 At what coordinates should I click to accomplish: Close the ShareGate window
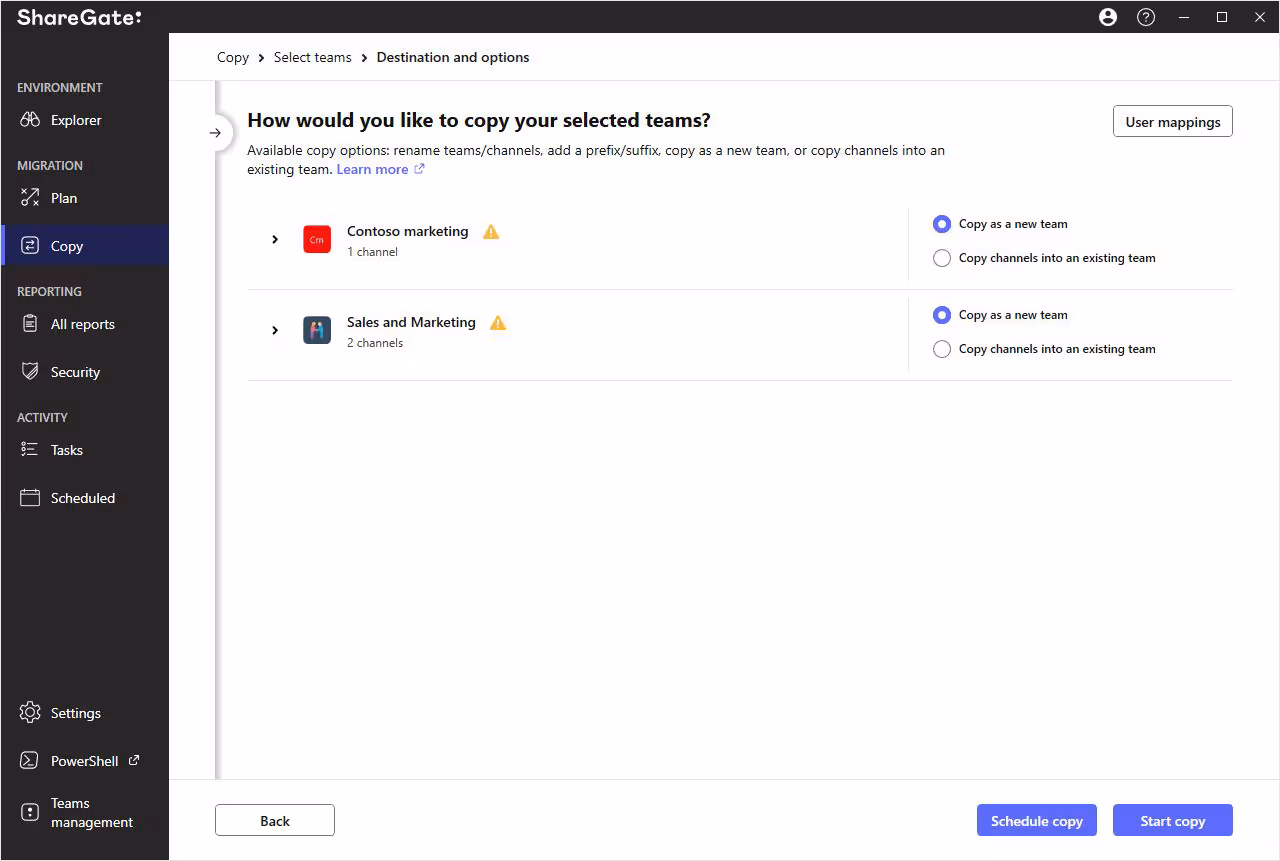tap(1259, 17)
